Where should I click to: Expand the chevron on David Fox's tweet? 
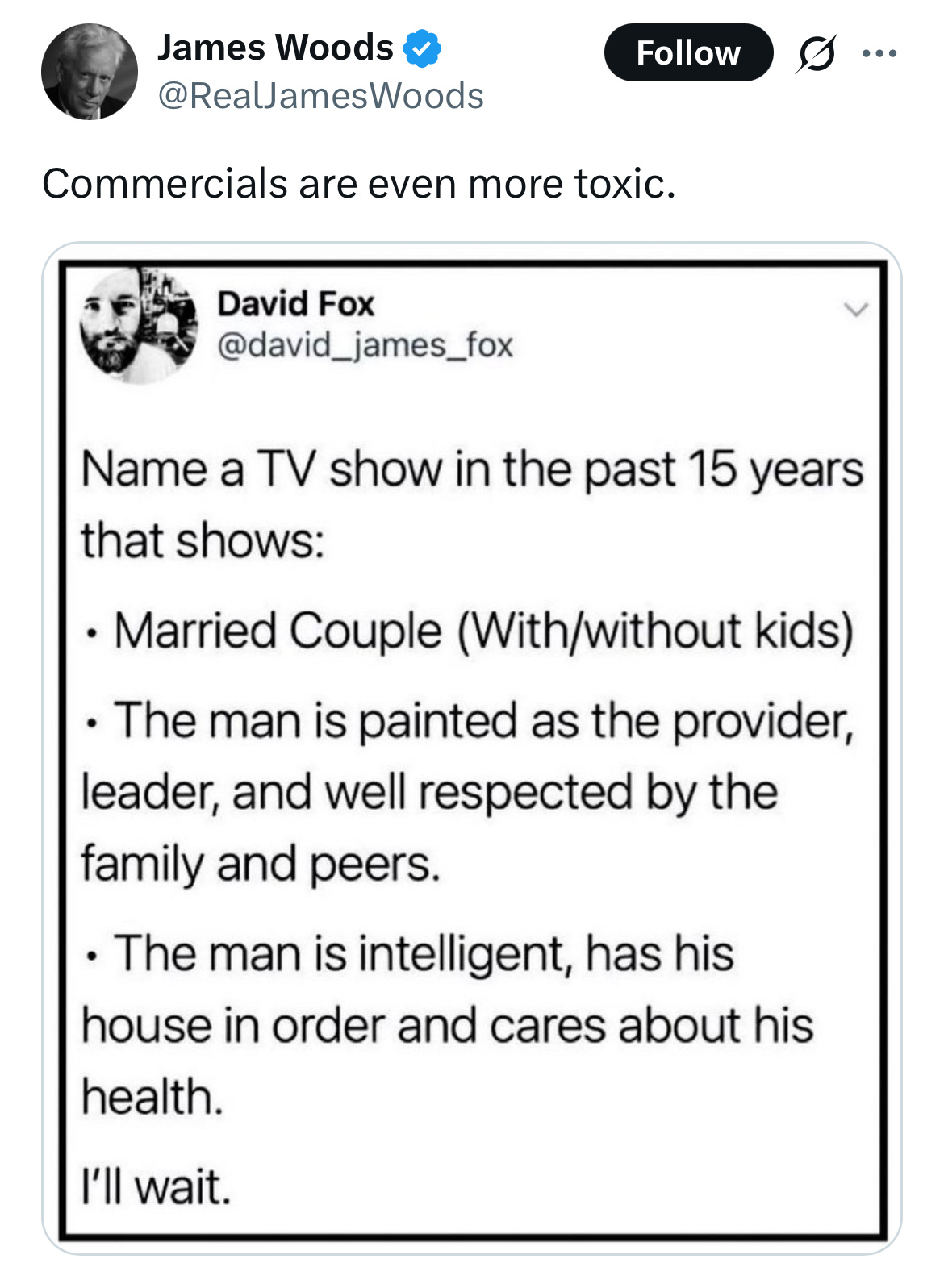pos(855,309)
